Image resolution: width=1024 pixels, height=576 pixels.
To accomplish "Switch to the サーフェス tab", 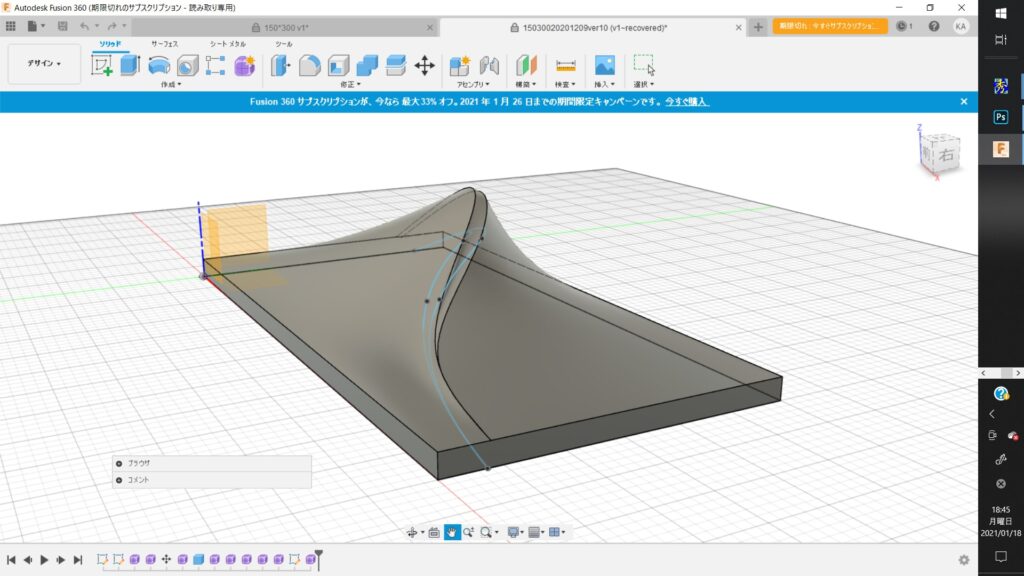I will (164, 44).
